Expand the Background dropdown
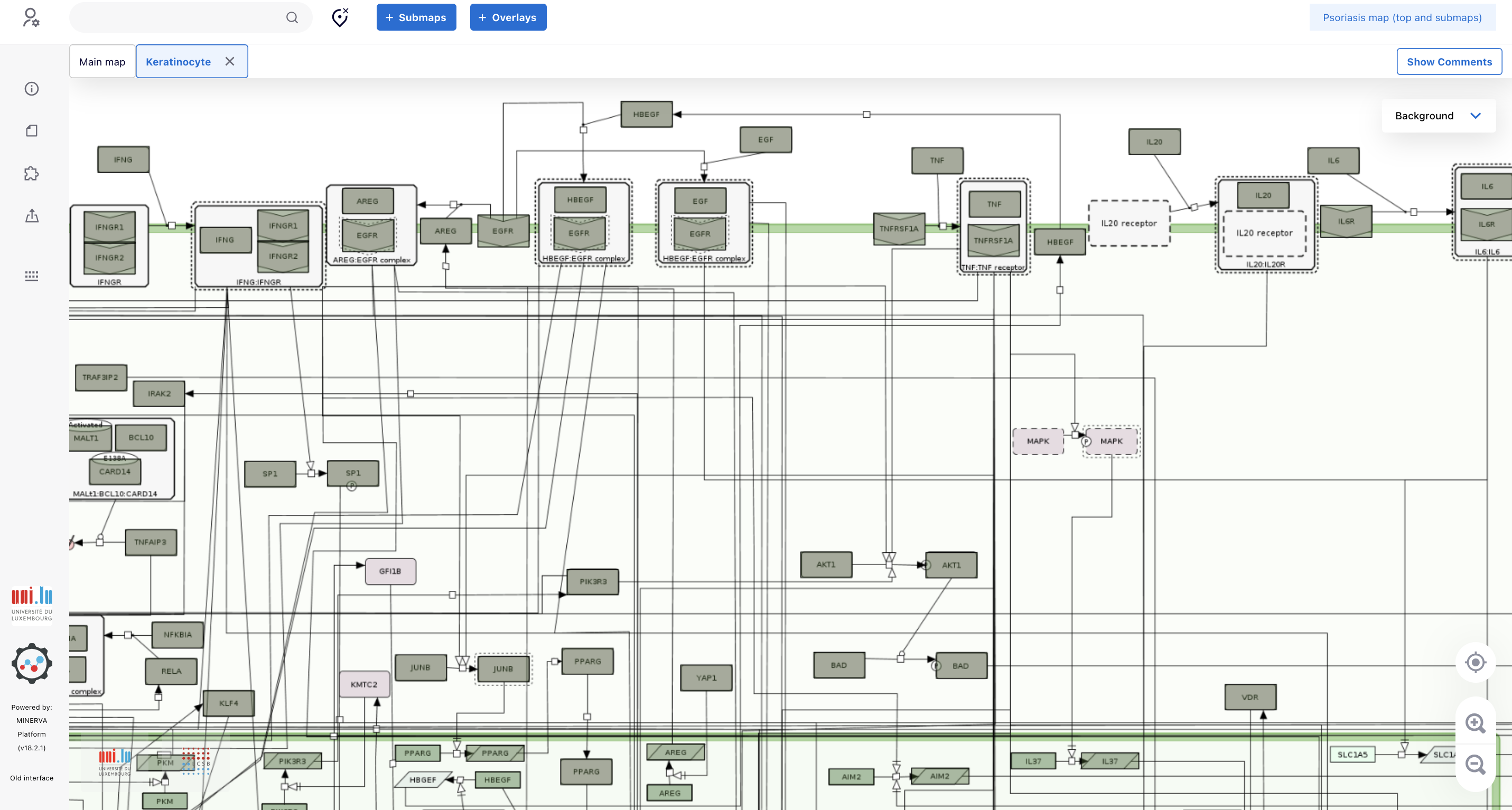This screenshot has height=810, width=1512. 1438,116
